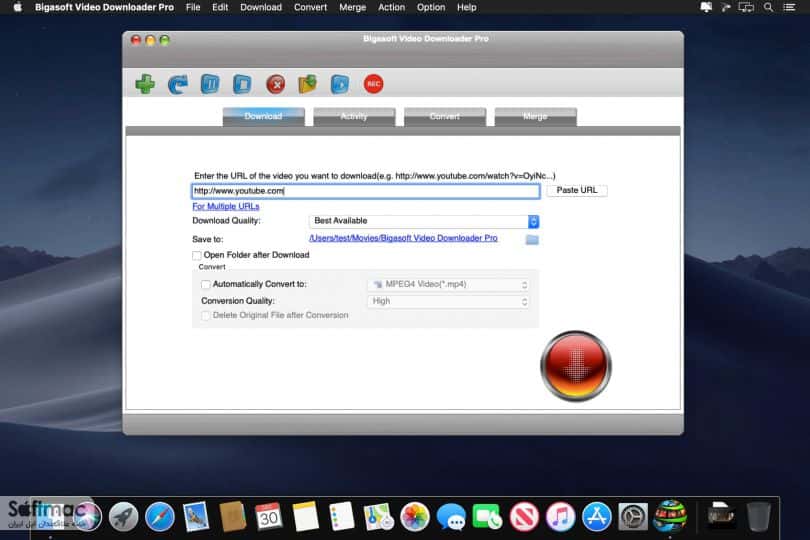Open the MPEG4 Video format dropdown

(448, 285)
